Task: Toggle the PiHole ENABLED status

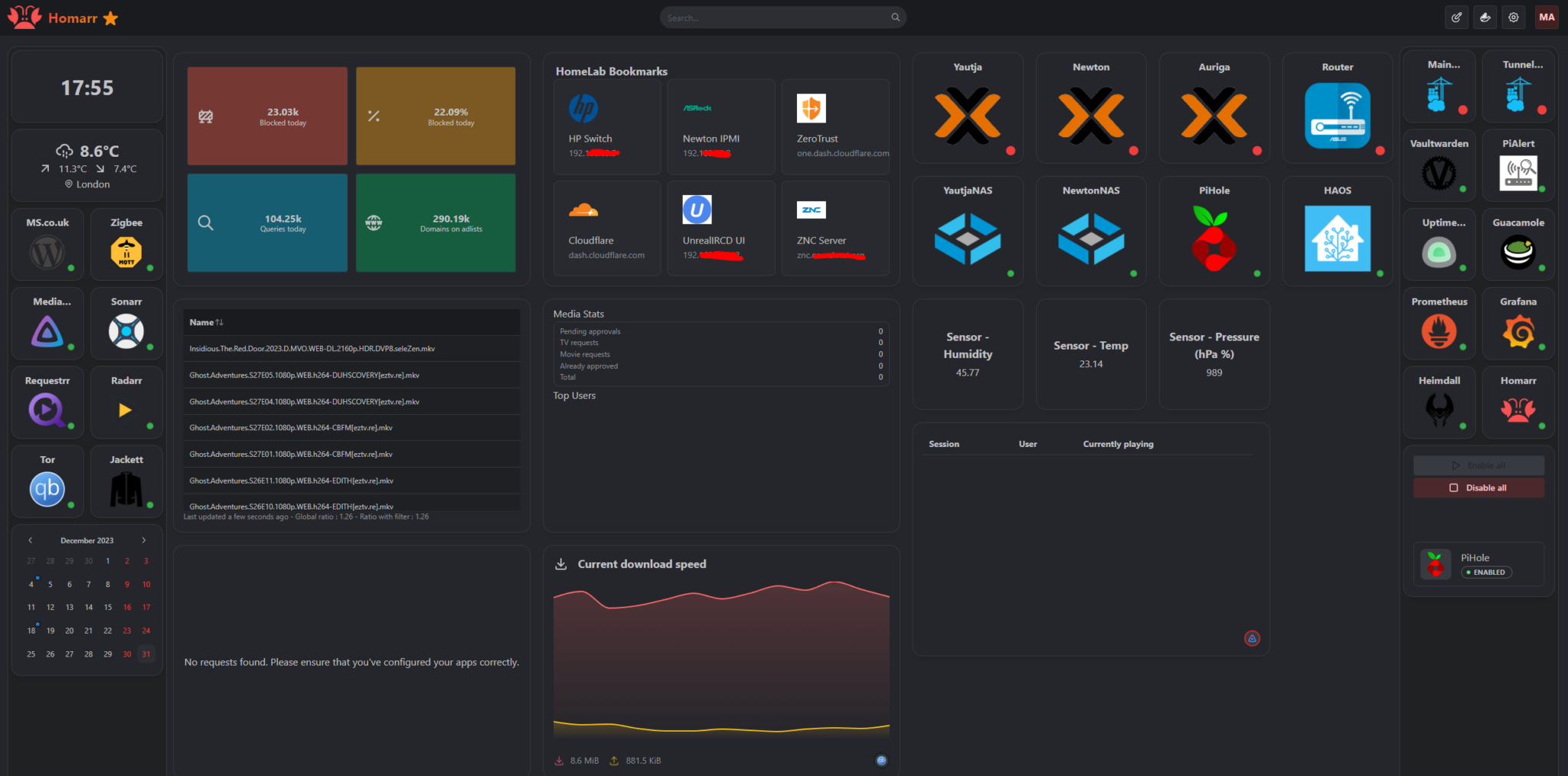Action: coord(1486,572)
